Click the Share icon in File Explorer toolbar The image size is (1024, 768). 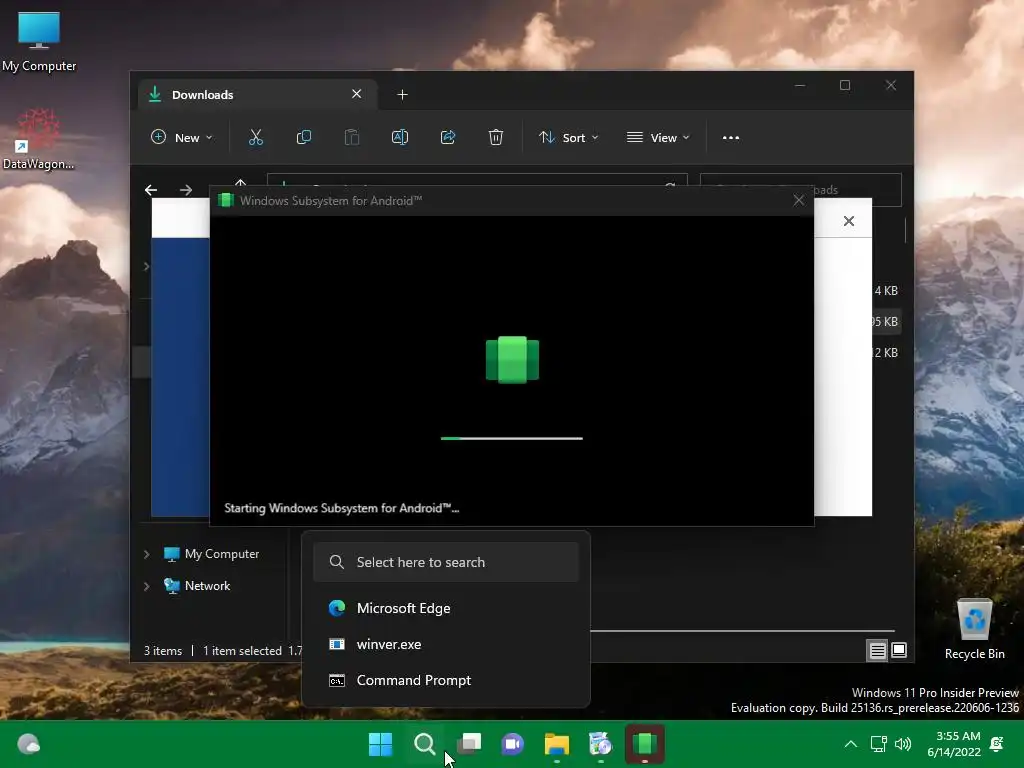point(448,137)
